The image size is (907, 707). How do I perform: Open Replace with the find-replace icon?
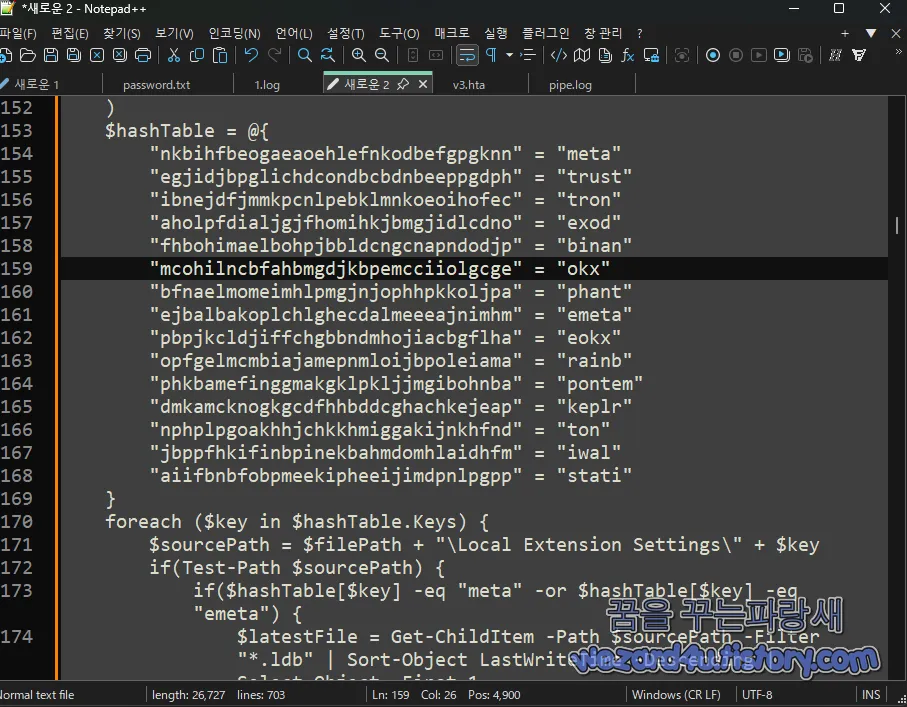[327, 56]
